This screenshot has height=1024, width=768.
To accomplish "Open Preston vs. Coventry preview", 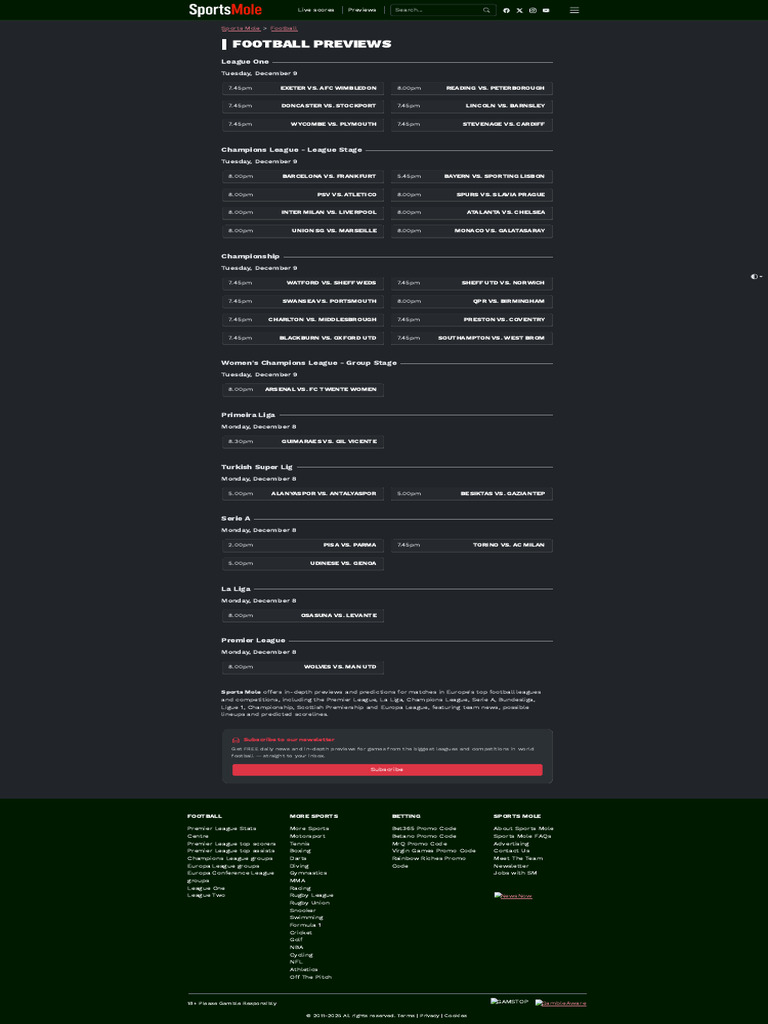I will 472,320.
